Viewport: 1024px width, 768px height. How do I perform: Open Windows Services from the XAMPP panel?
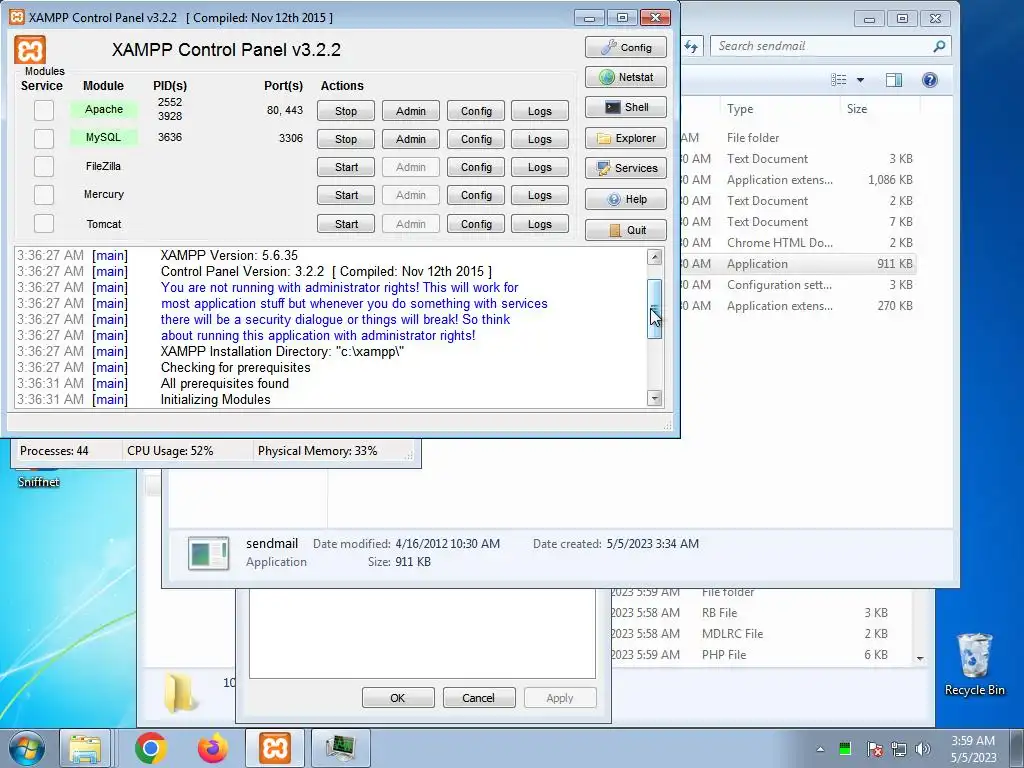[x=626, y=168]
